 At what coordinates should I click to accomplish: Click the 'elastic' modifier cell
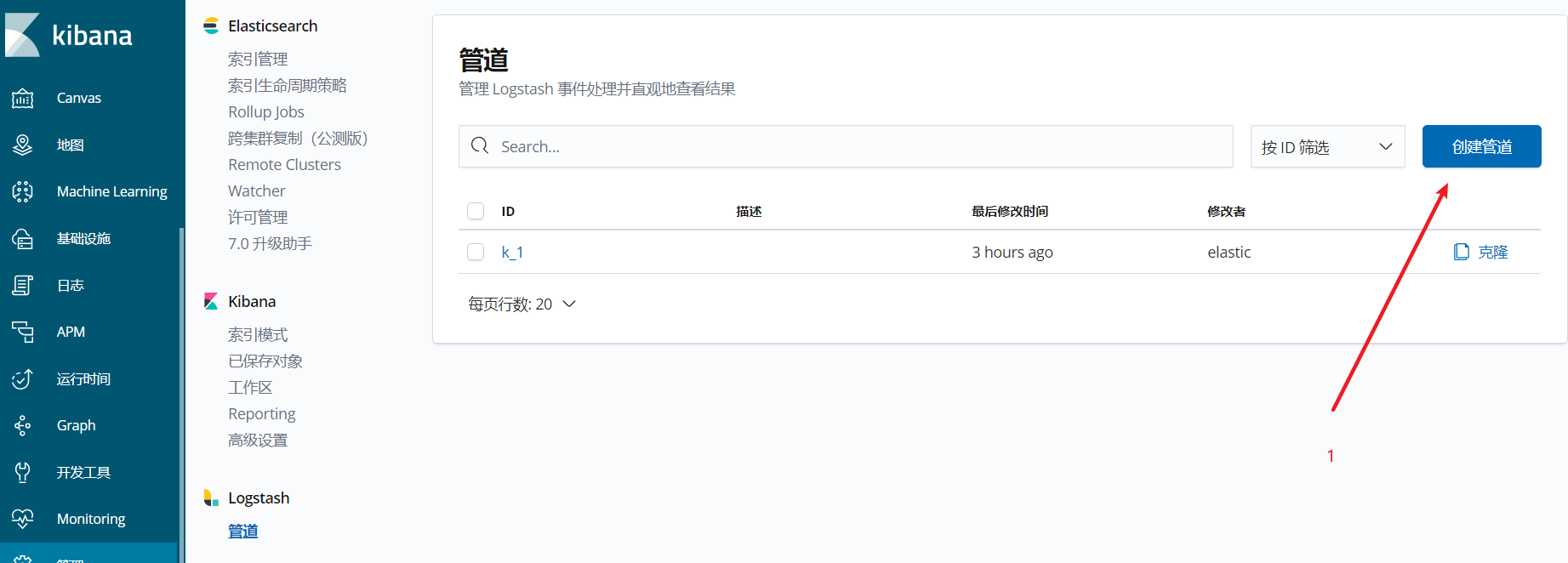(x=1229, y=252)
